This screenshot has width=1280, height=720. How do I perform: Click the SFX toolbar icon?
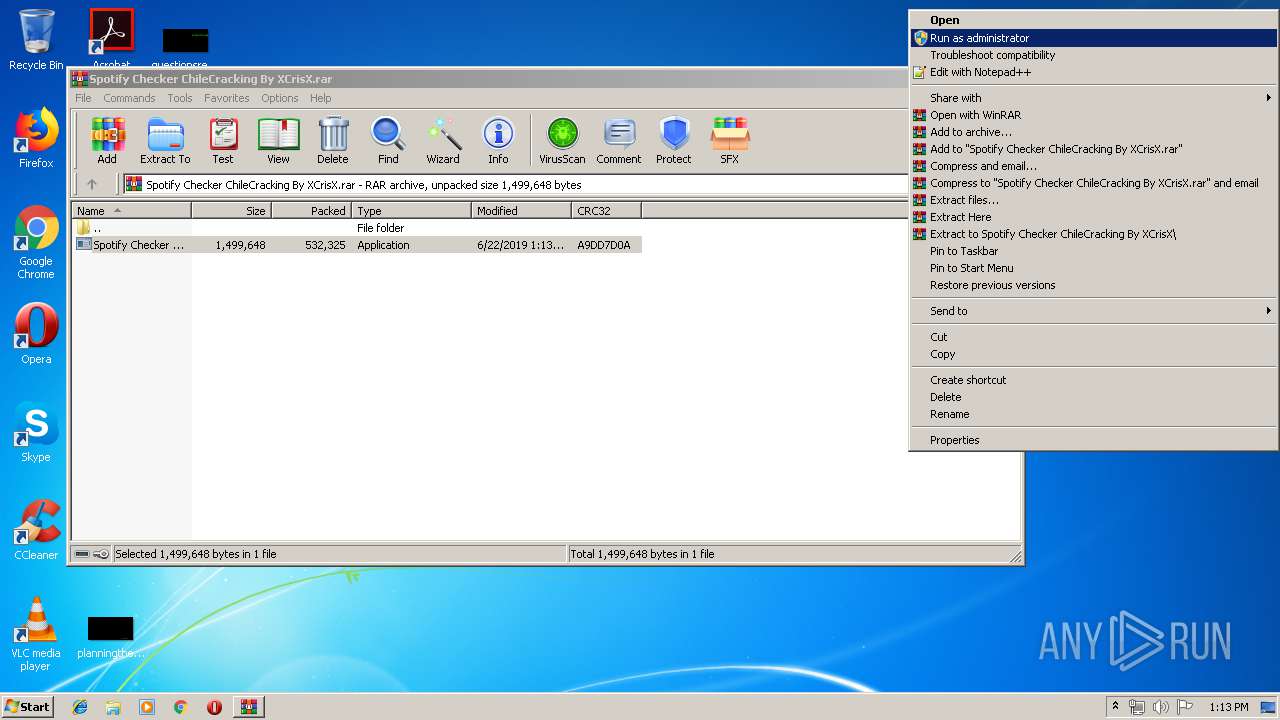click(x=730, y=140)
